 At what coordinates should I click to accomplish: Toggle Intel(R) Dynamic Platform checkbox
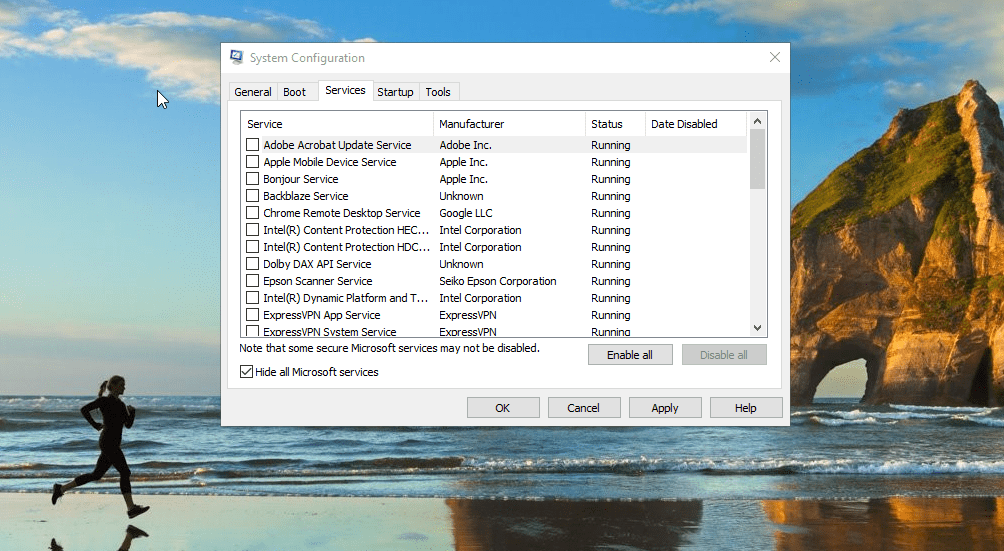pos(253,298)
